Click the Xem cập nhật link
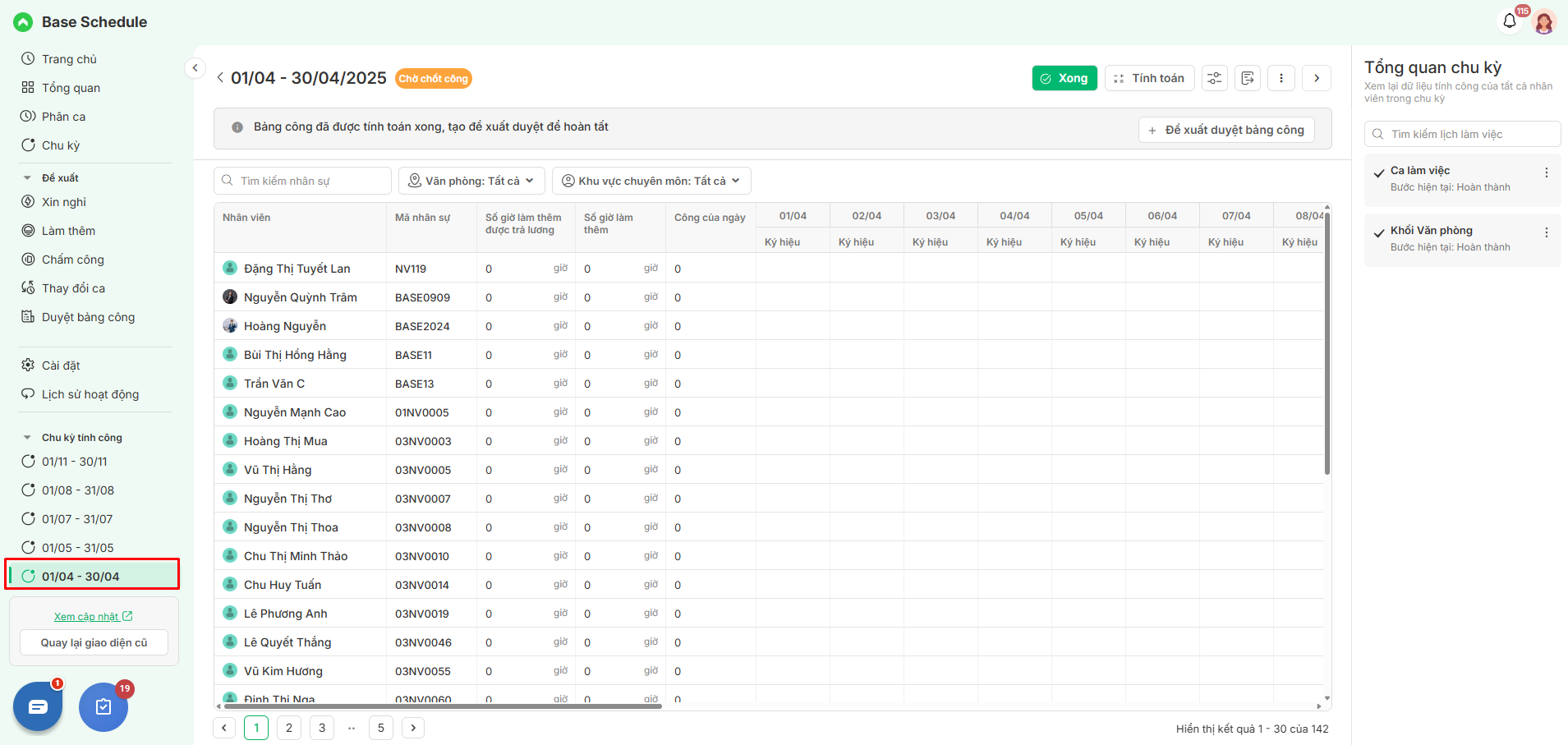This screenshot has width=1568, height=745. point(93,617)
